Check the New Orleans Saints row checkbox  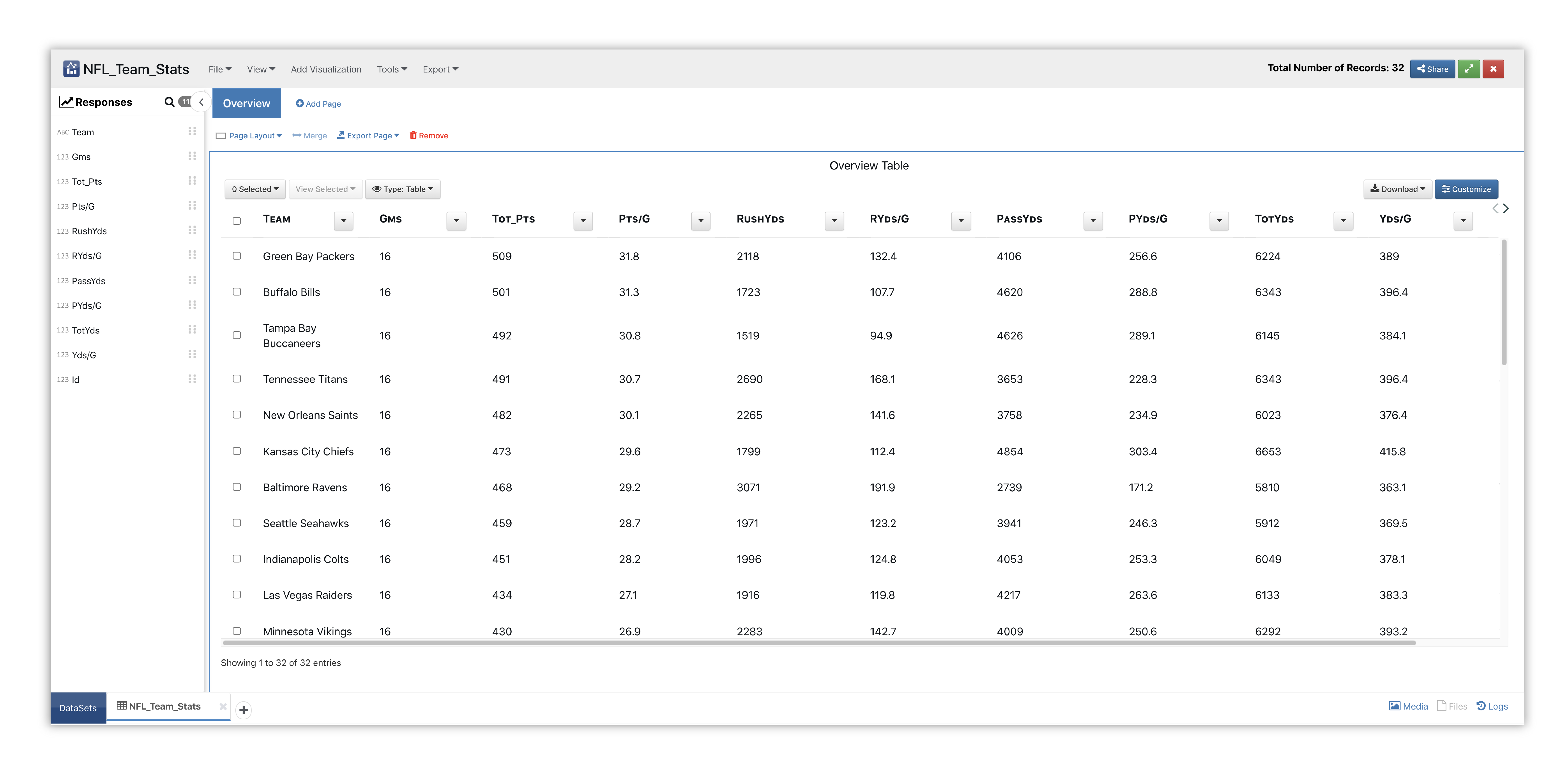[237, 414]
